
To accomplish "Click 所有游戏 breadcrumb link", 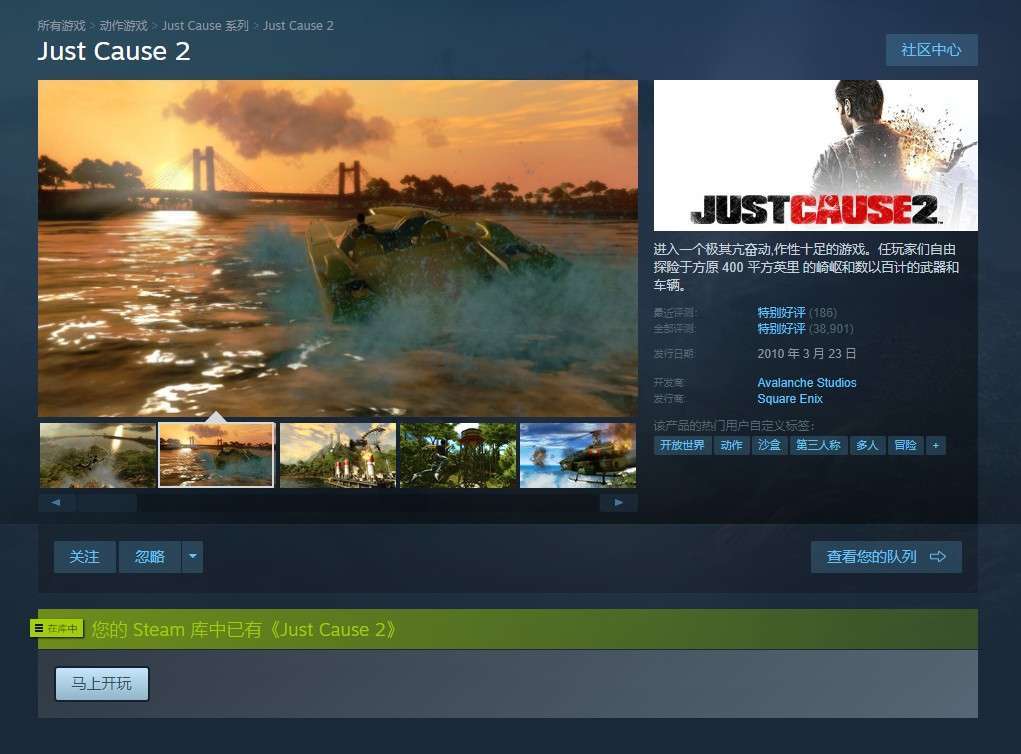I will (x=61, y=25).
